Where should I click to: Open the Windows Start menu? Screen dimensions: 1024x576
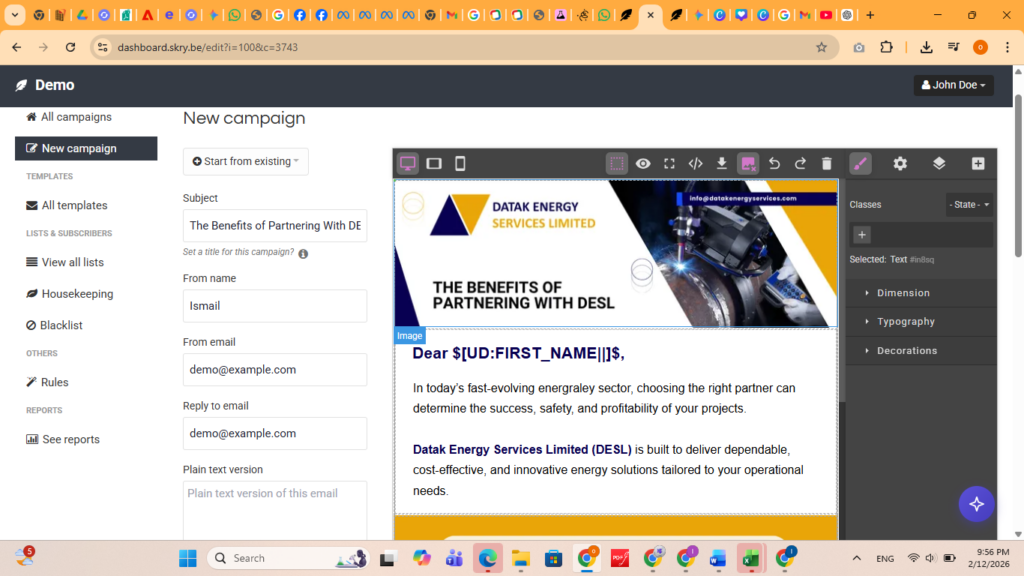[x=188, y=558]
